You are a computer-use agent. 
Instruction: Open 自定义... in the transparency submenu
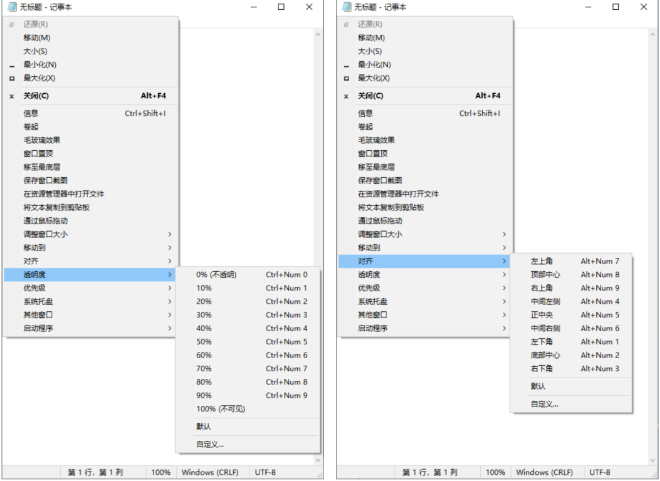click(x=210, y=444)
